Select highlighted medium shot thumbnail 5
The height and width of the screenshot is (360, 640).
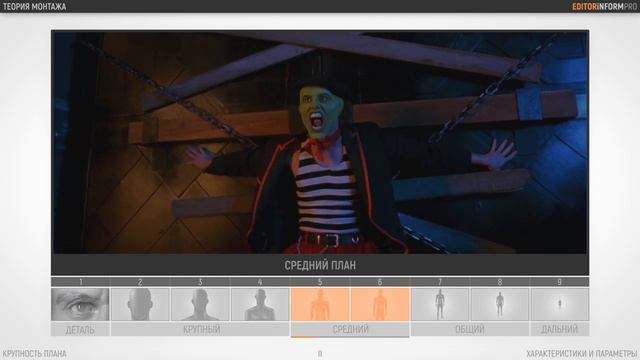pyautogui.click(x=320, y=304)
